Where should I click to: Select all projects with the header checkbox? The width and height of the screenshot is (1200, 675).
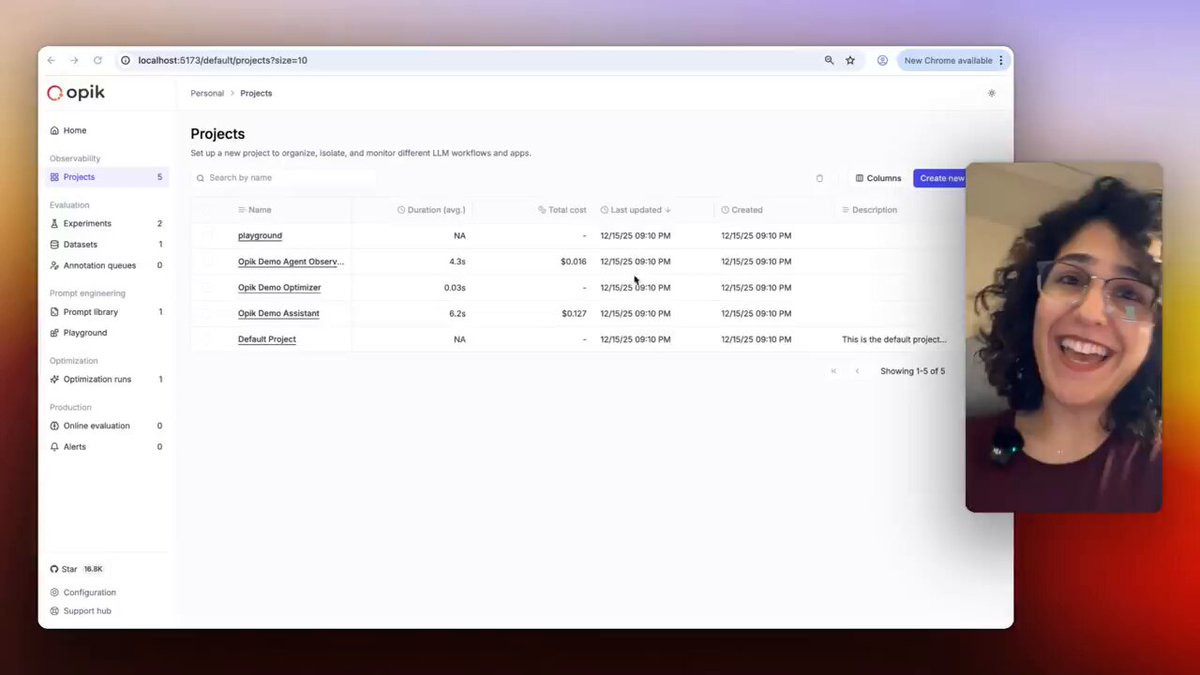point(208,210)
